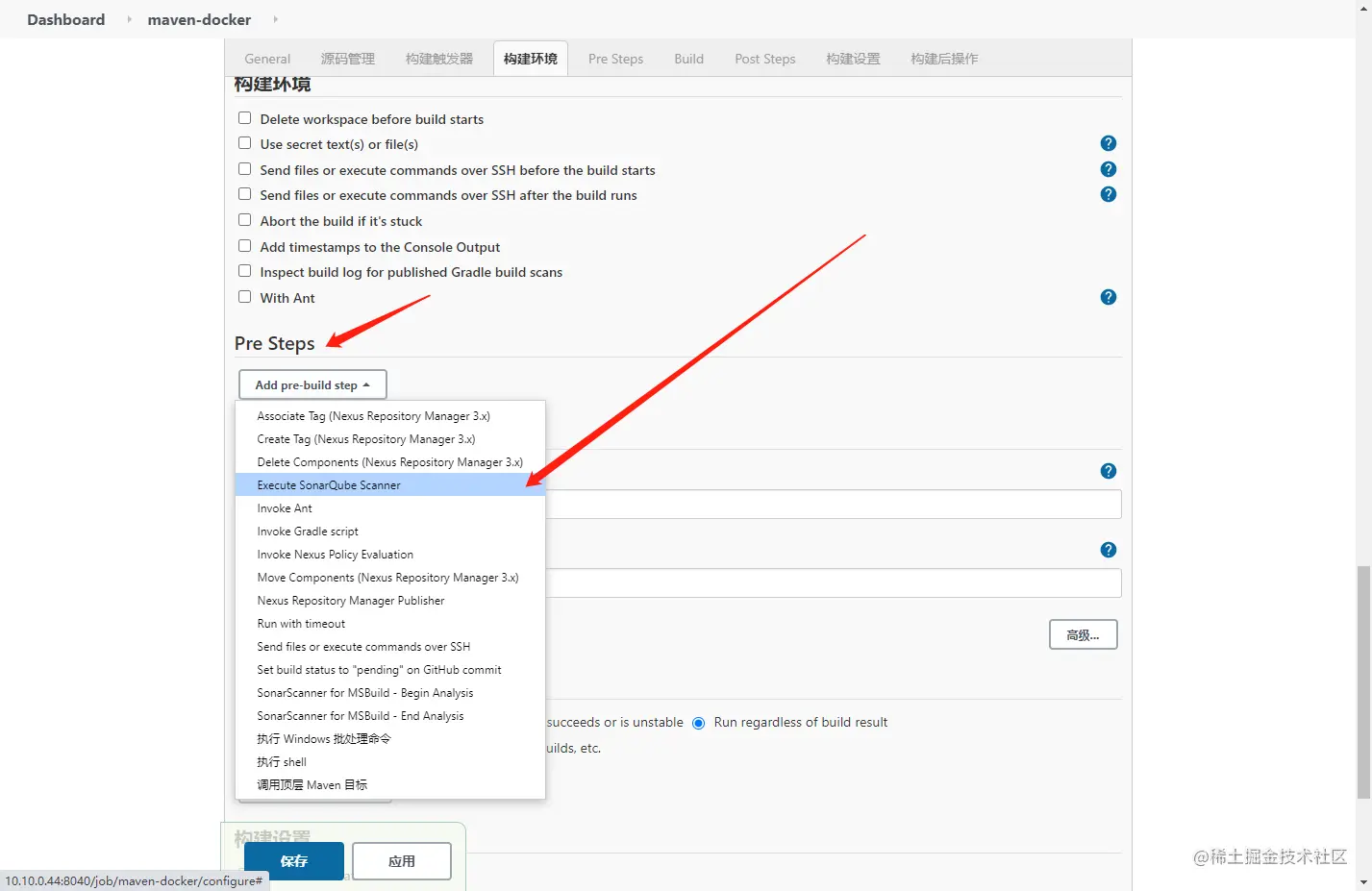1372x891 pixels.
Task: Select 调用顶层 Maven 目标
Action: [x=390, y=785]
